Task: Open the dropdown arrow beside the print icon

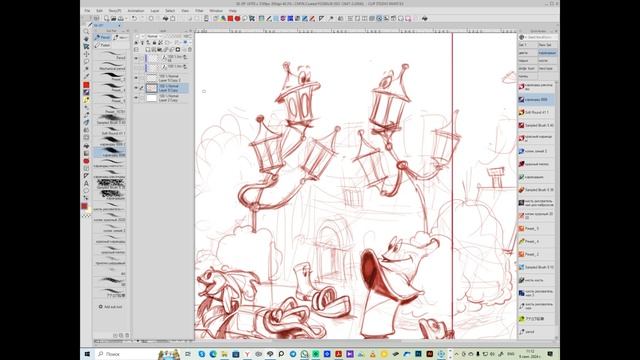Action: pyautogui.click(x=127, y=19)
